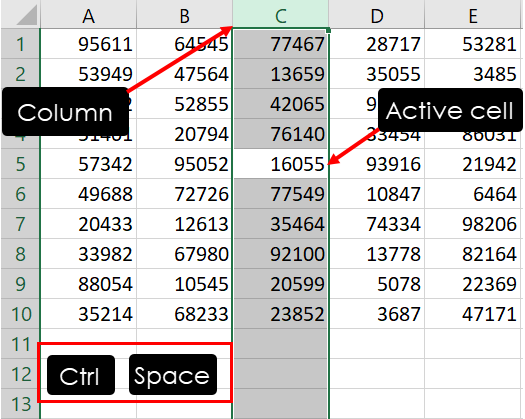
Task: Select row 1 header
Action: pyautogui.click(x=20, y=44)
